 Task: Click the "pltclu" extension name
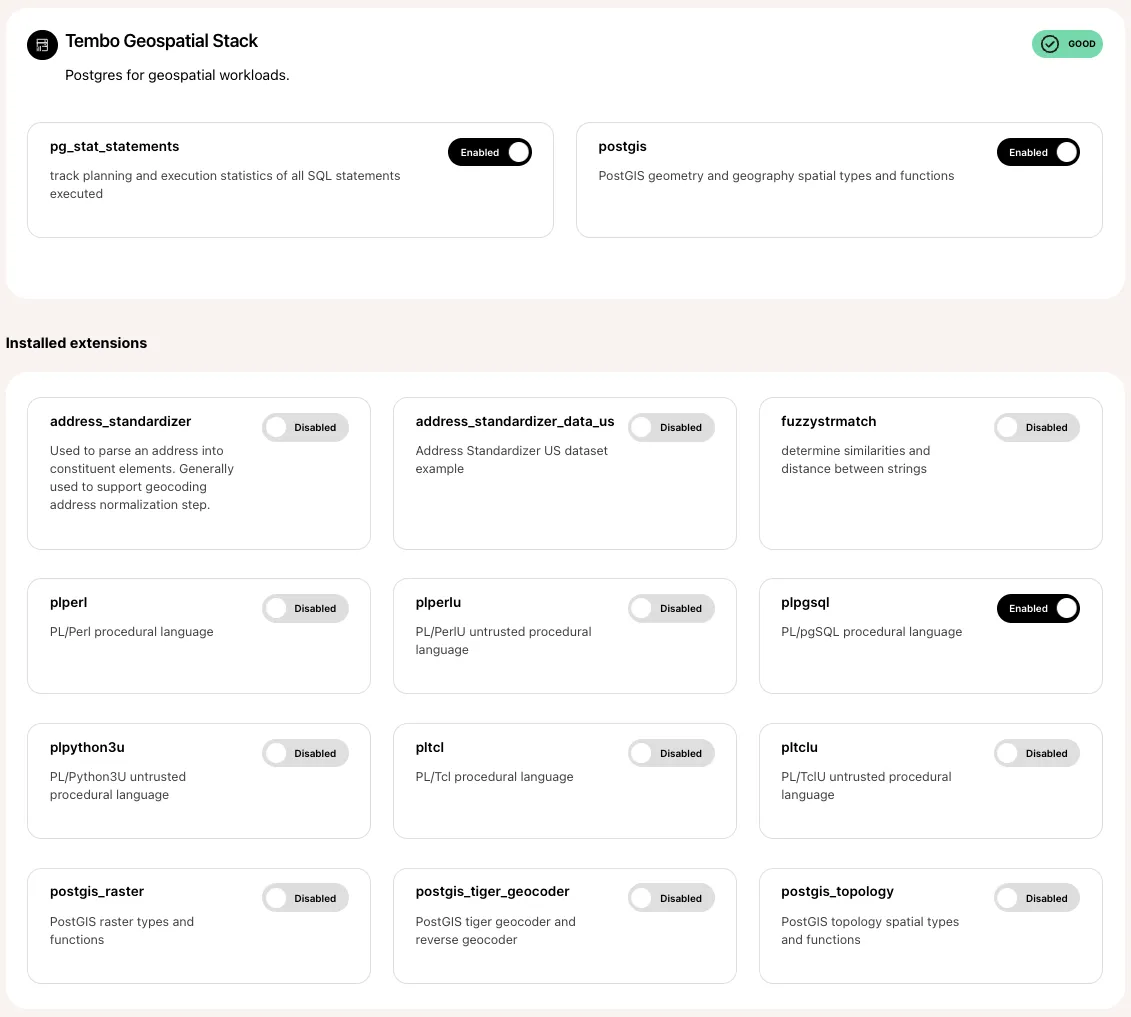(800, 747)
